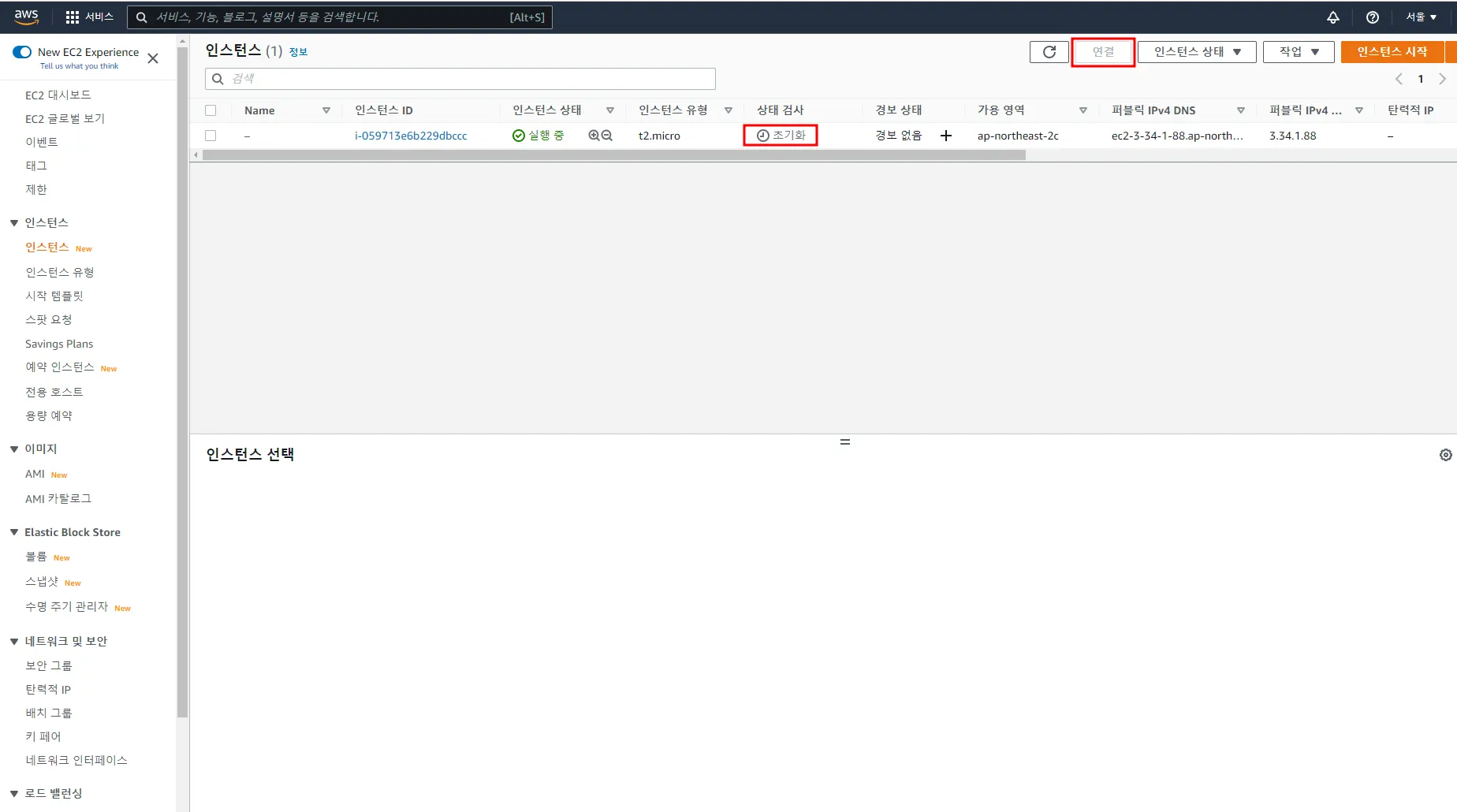Open the help question mark menu
The image size is (1457, 812).
click(1373, 17)
